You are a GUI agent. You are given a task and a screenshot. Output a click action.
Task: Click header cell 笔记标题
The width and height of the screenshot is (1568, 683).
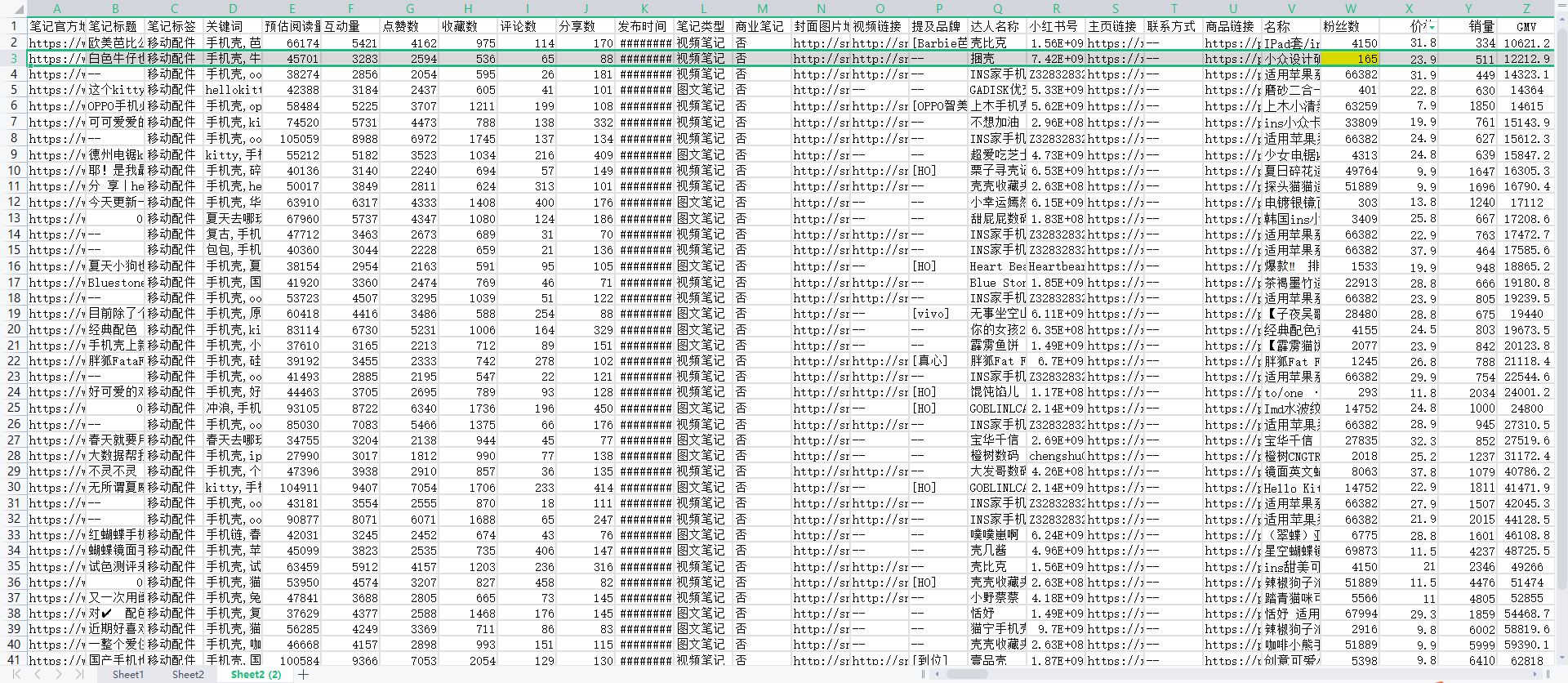(x=115, y=26)
